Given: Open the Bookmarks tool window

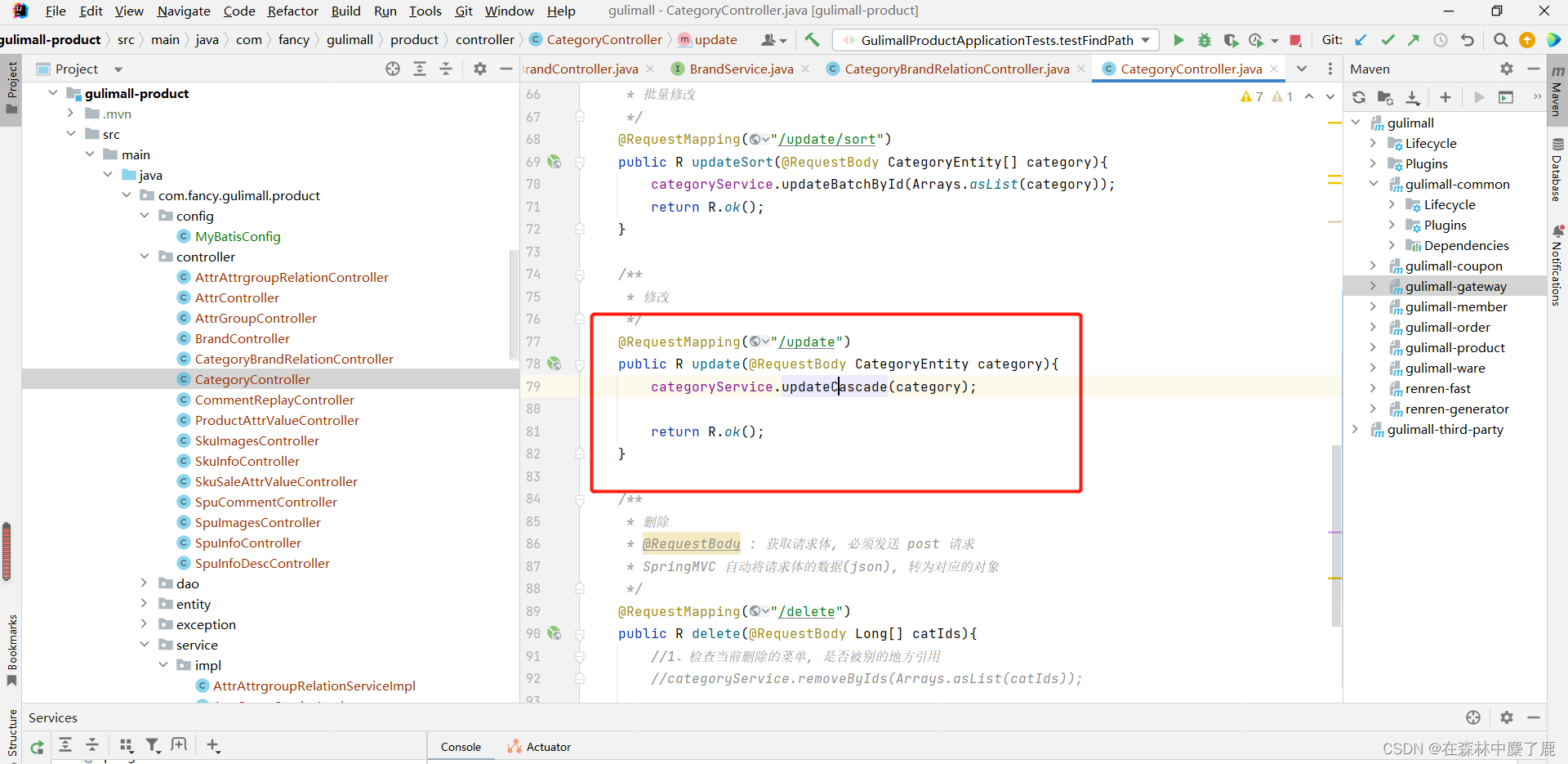Looking at the screenshot, I should (11, 650).
